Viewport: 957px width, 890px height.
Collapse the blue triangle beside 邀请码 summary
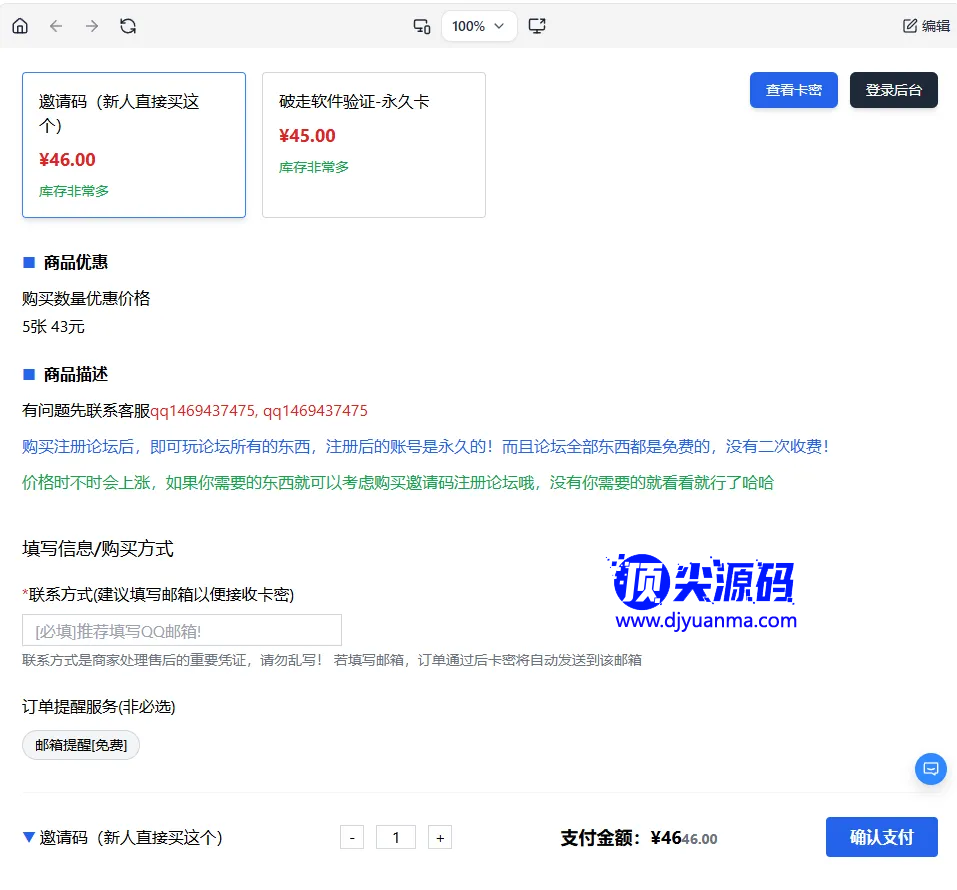[x=29, y=837]
